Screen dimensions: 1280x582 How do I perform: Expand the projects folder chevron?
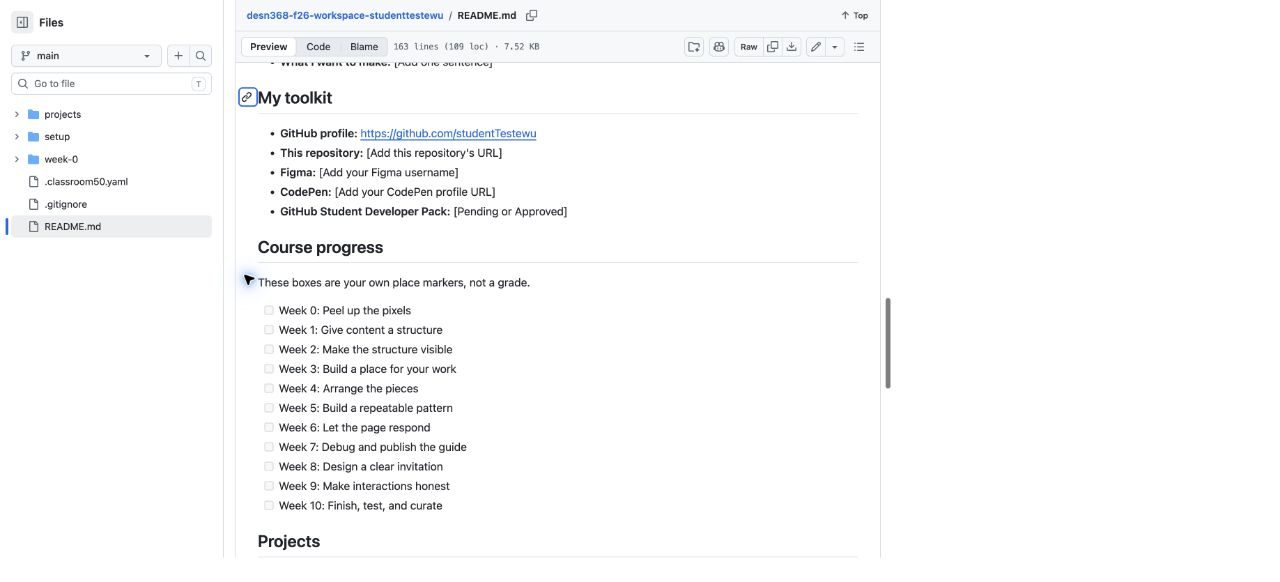click(x=16, y=114)
